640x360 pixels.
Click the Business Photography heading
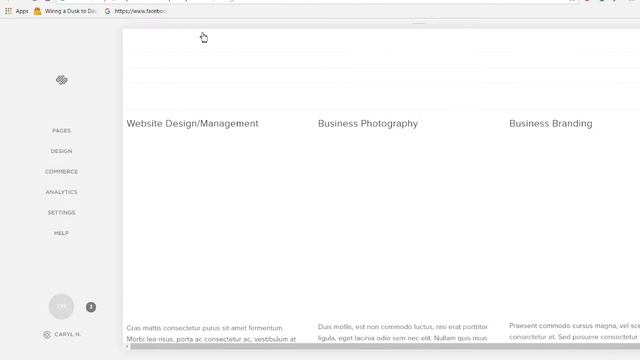(x=368, y=124)
